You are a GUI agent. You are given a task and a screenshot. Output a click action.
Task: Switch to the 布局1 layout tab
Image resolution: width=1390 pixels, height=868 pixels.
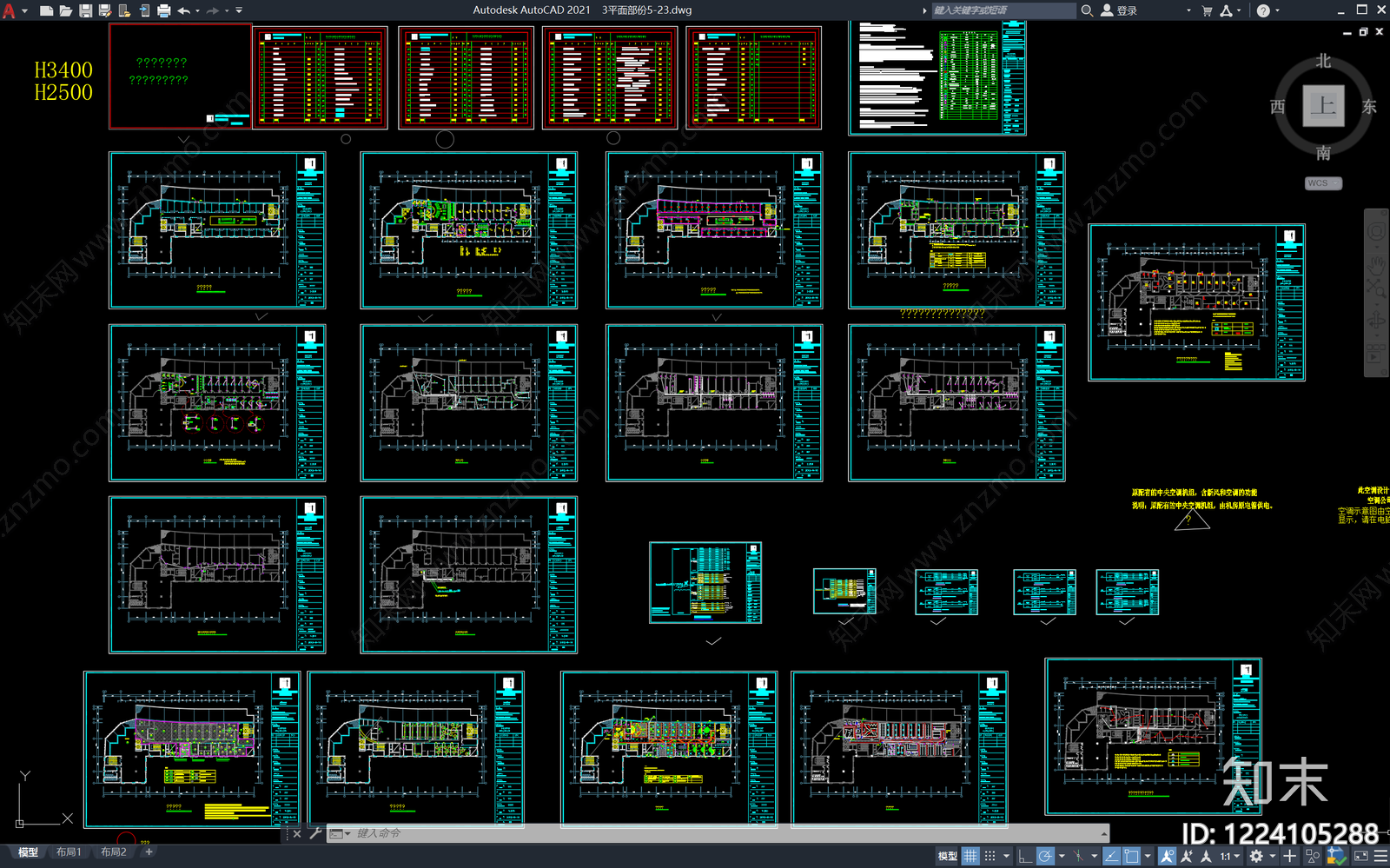coord(69,852)
